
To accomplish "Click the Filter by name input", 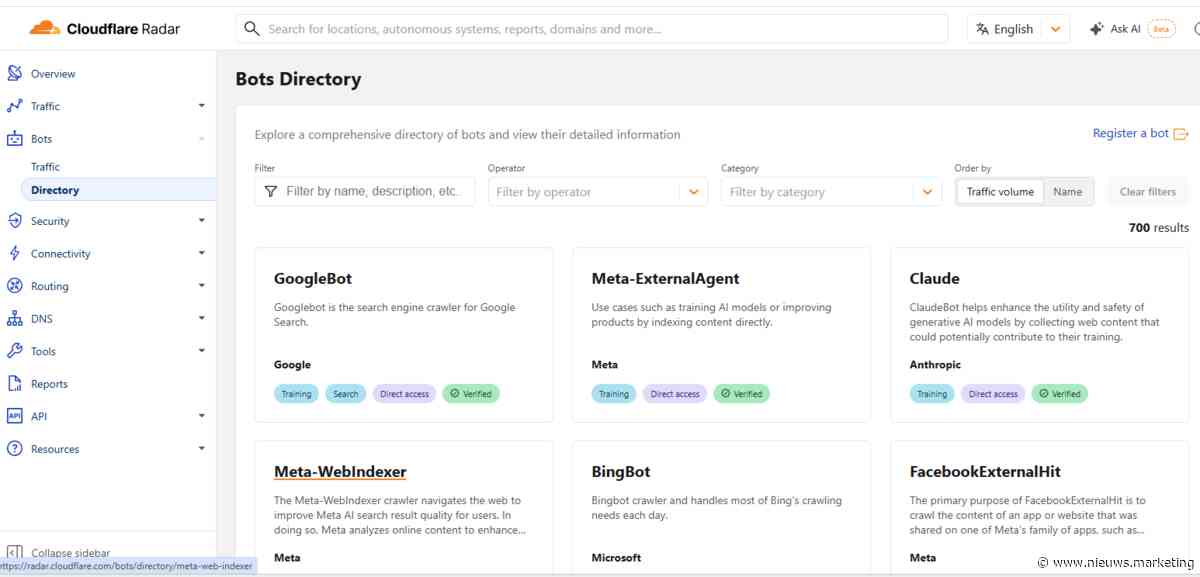I will click(x=365, y=191).
